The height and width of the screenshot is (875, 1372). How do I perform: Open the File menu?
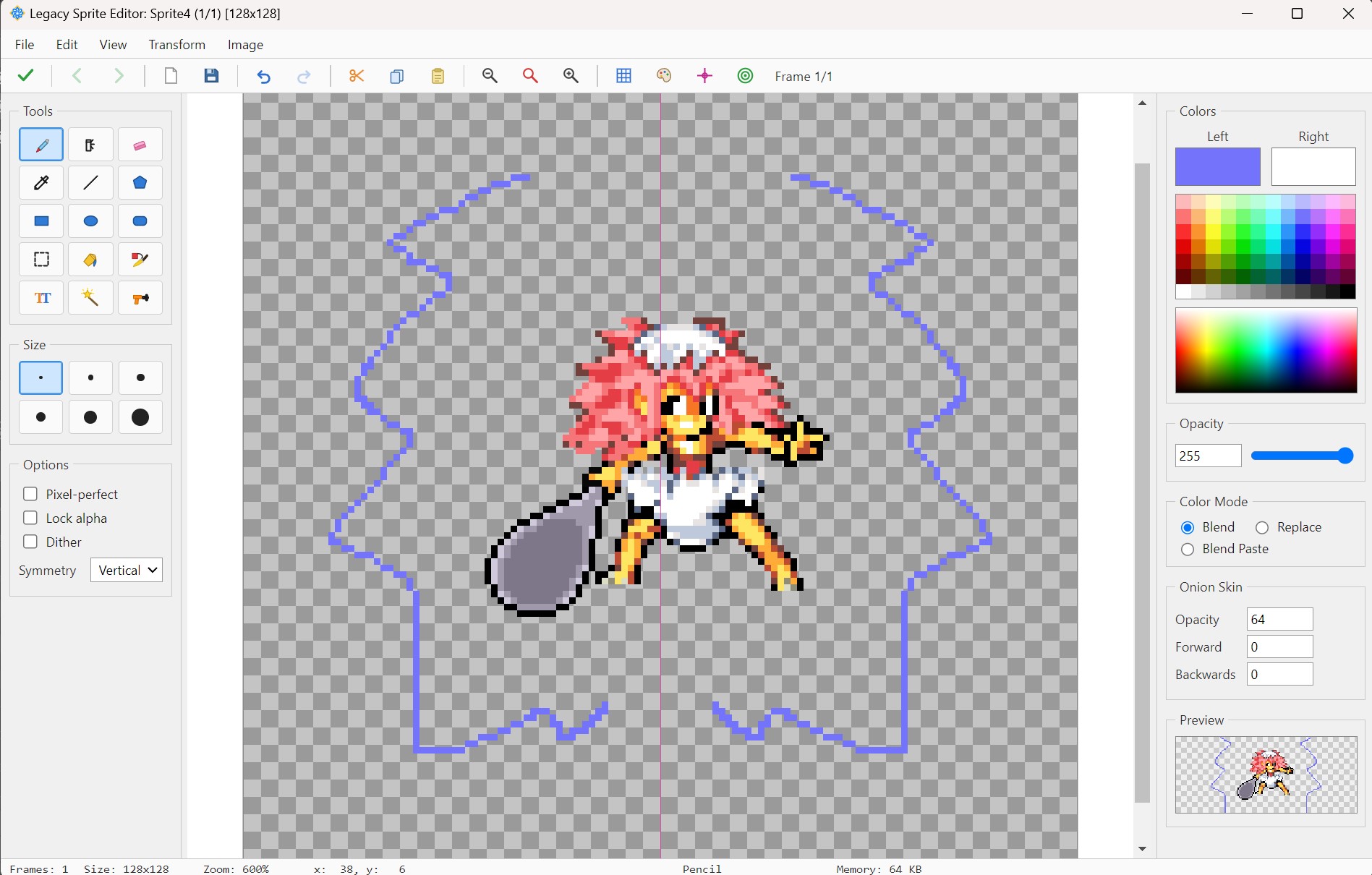25,44
